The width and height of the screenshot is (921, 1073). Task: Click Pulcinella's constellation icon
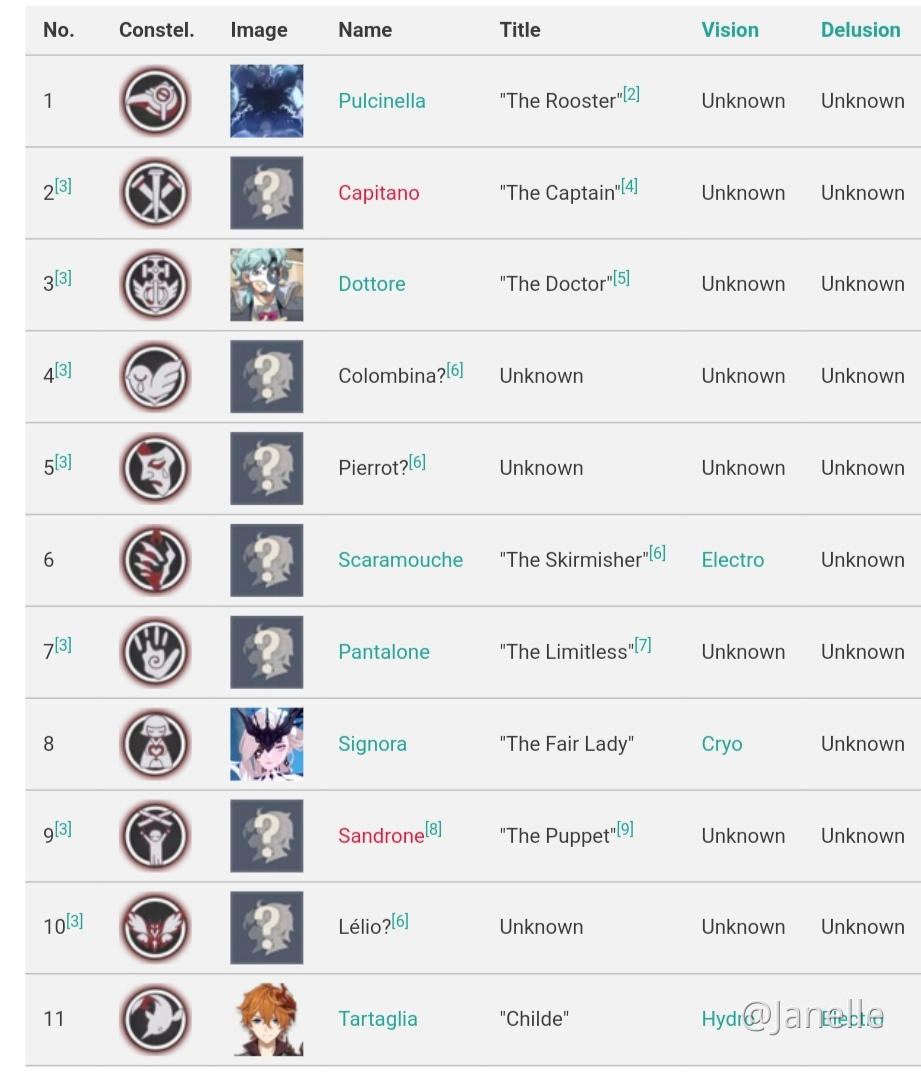(x=155, y=101)
